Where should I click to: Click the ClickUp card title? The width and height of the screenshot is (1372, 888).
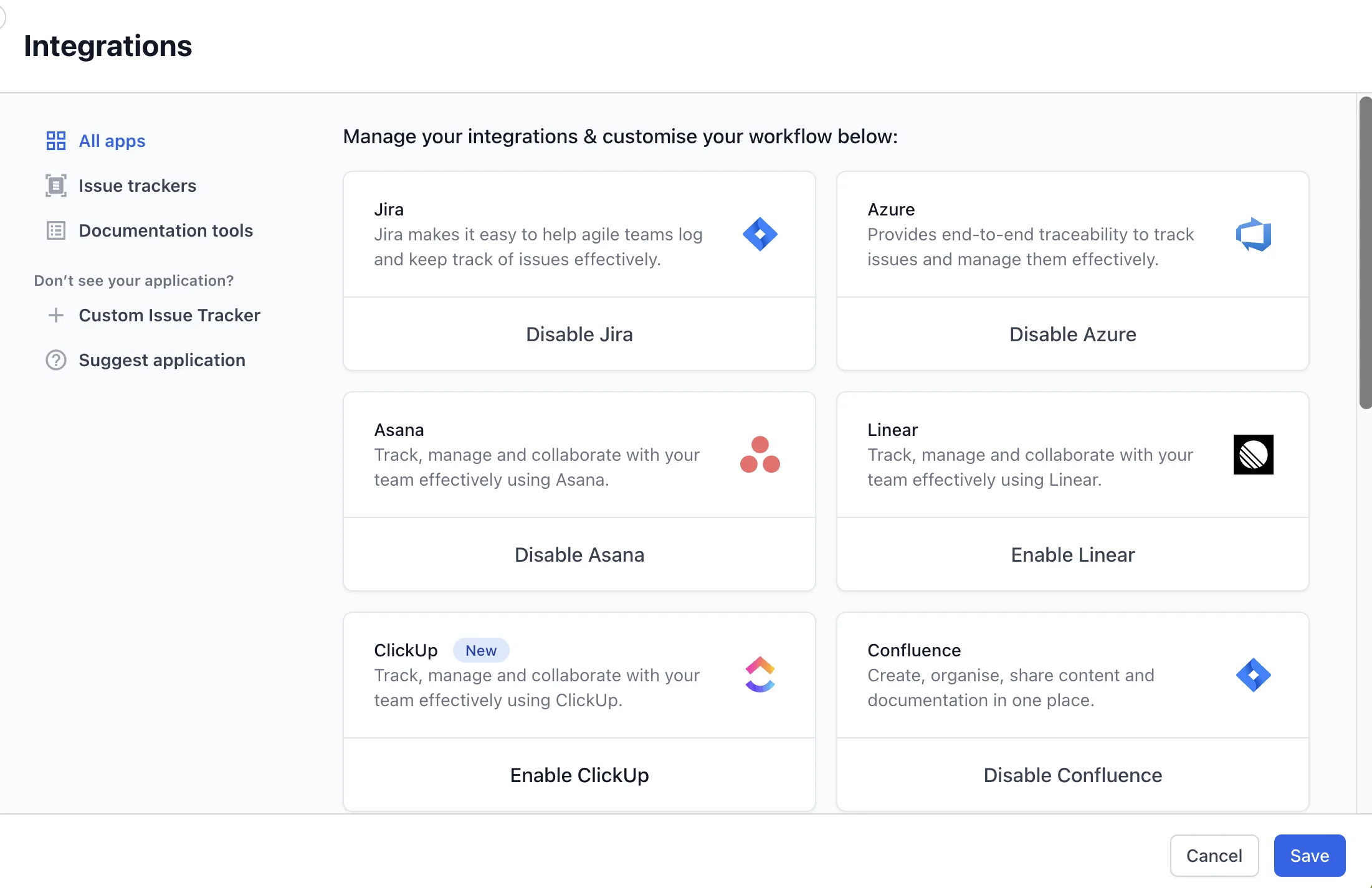pyautogui.click(x=406, y=650)
